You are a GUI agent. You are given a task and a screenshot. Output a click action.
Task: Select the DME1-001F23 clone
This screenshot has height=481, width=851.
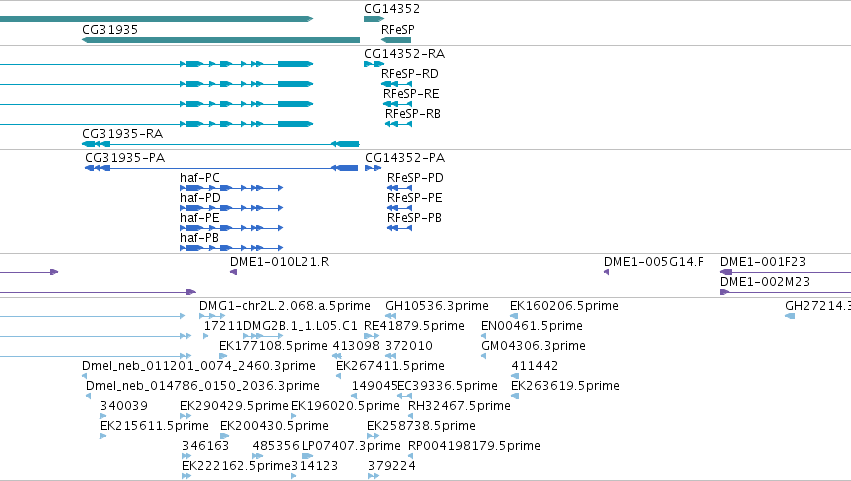coord(785,272)
